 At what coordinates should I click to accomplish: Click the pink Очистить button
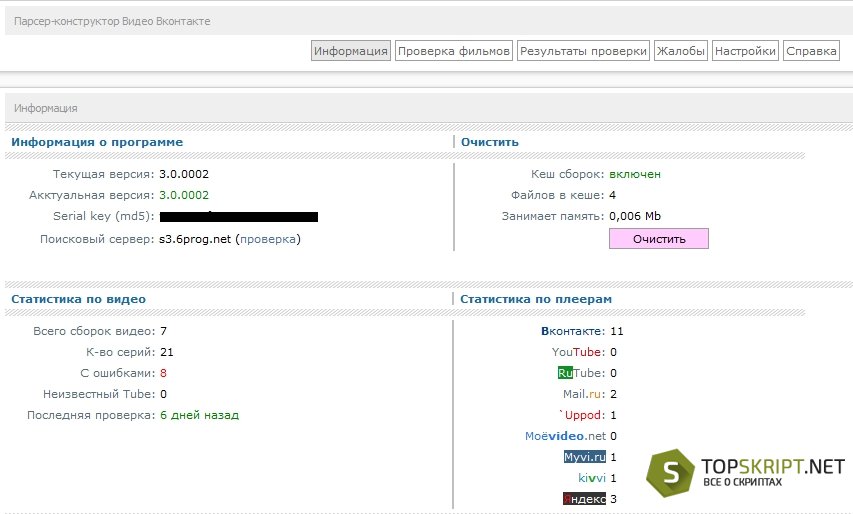click(659, 239)
